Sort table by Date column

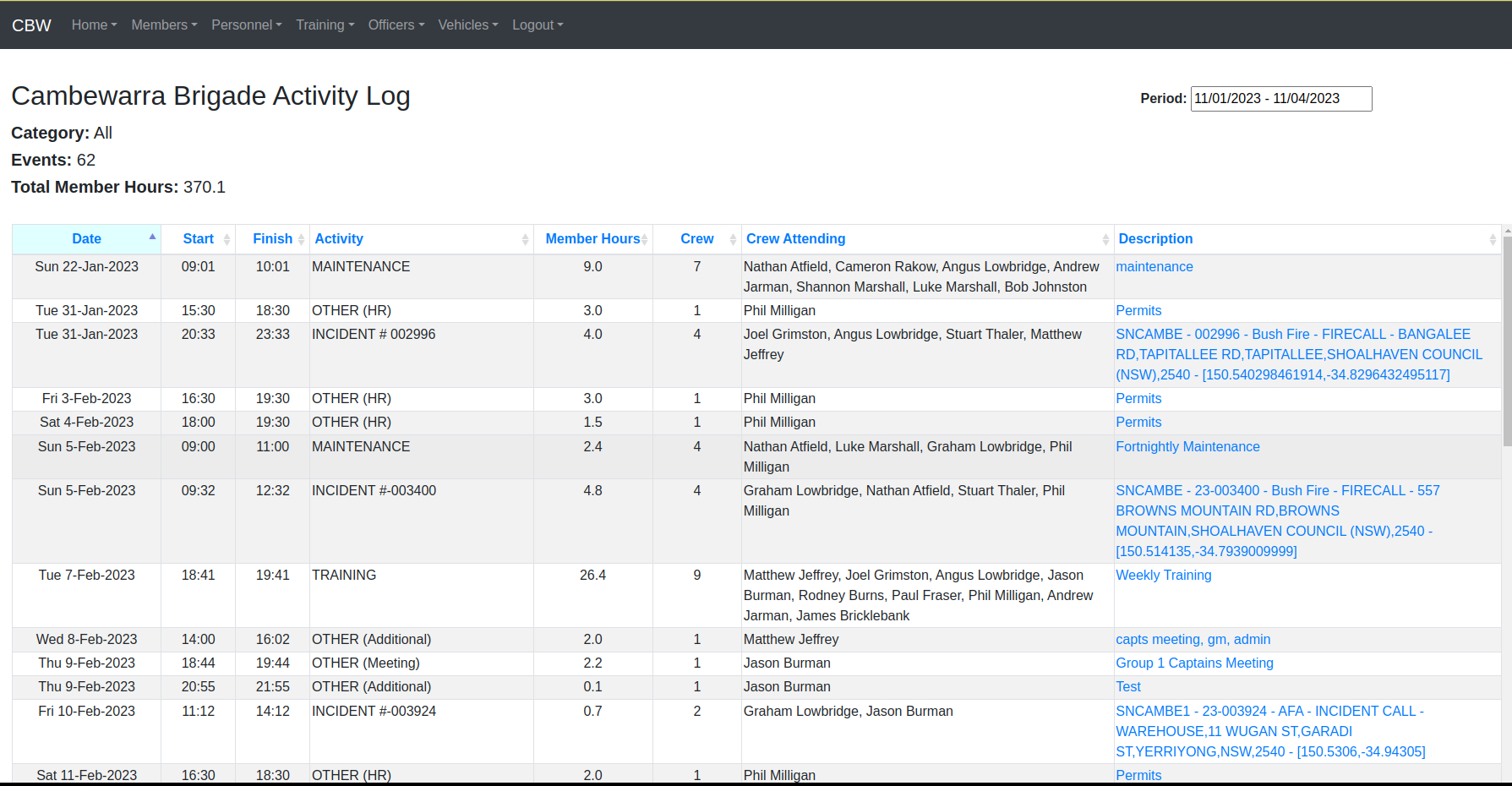pyautogui.click(x=86, y=239)
